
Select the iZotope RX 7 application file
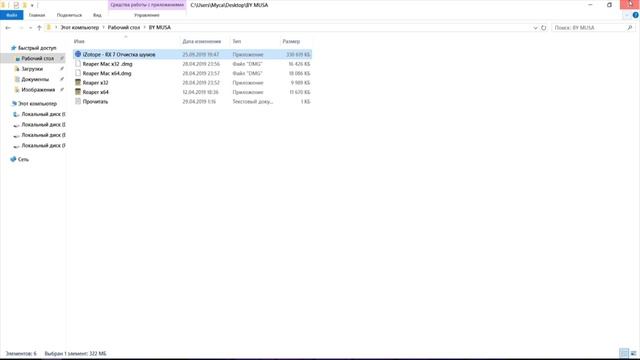tap(192, 54)
